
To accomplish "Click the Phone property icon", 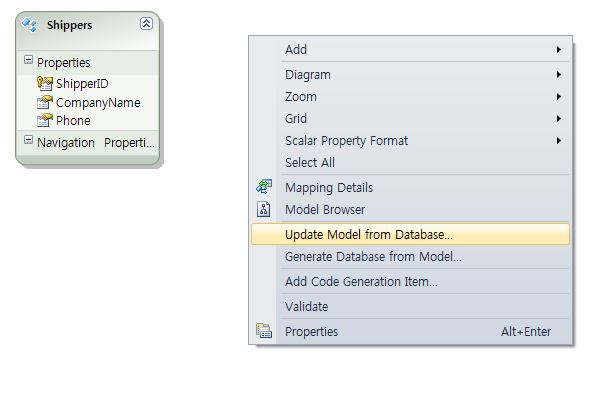I will pyautogui.click(x=45, y=120).
